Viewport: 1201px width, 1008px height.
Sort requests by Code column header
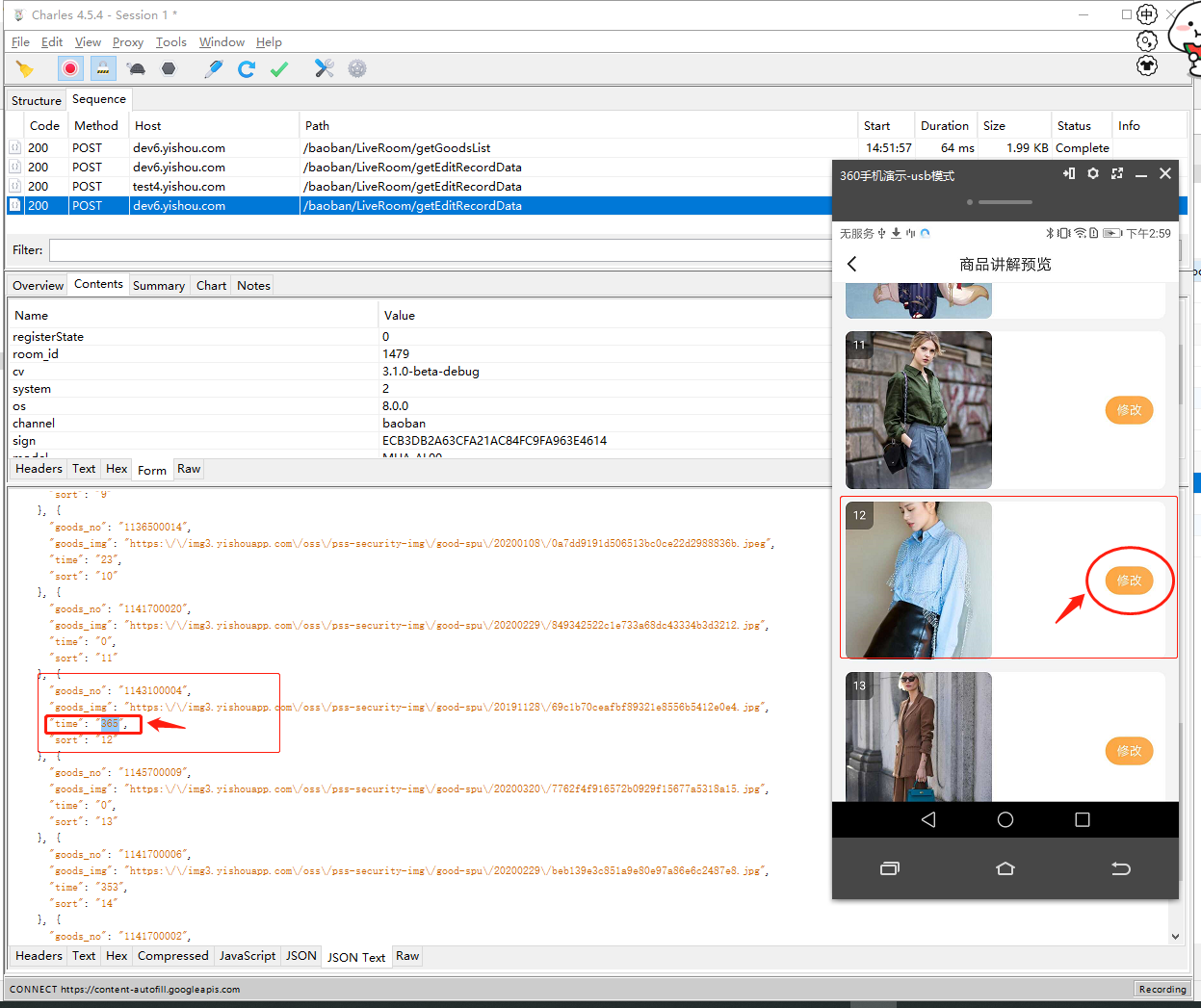[x=44, y=125]
